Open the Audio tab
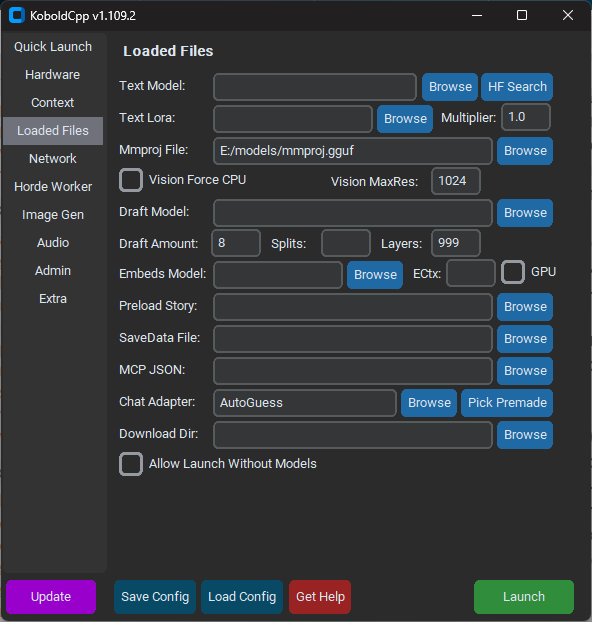This screenshot has width=592, height=622. point(53,242)
